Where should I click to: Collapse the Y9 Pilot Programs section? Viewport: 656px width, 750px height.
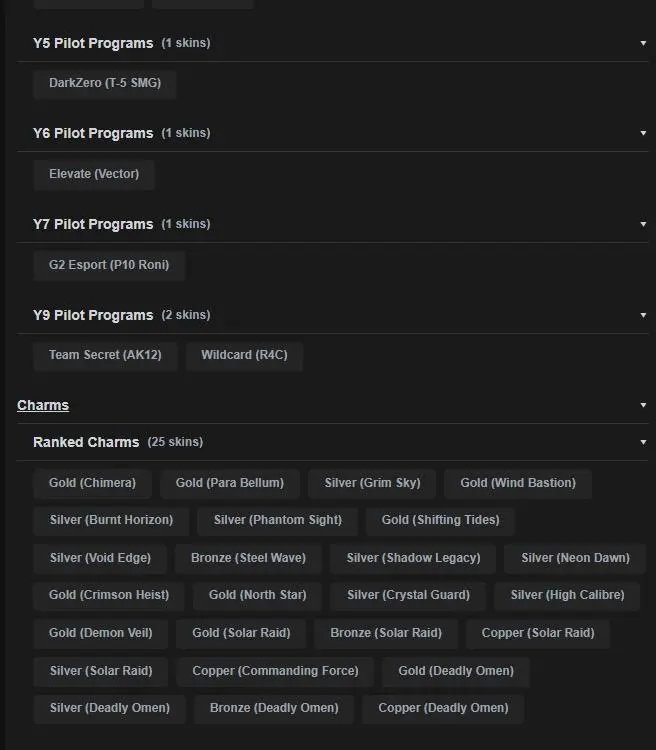[643, 315]
